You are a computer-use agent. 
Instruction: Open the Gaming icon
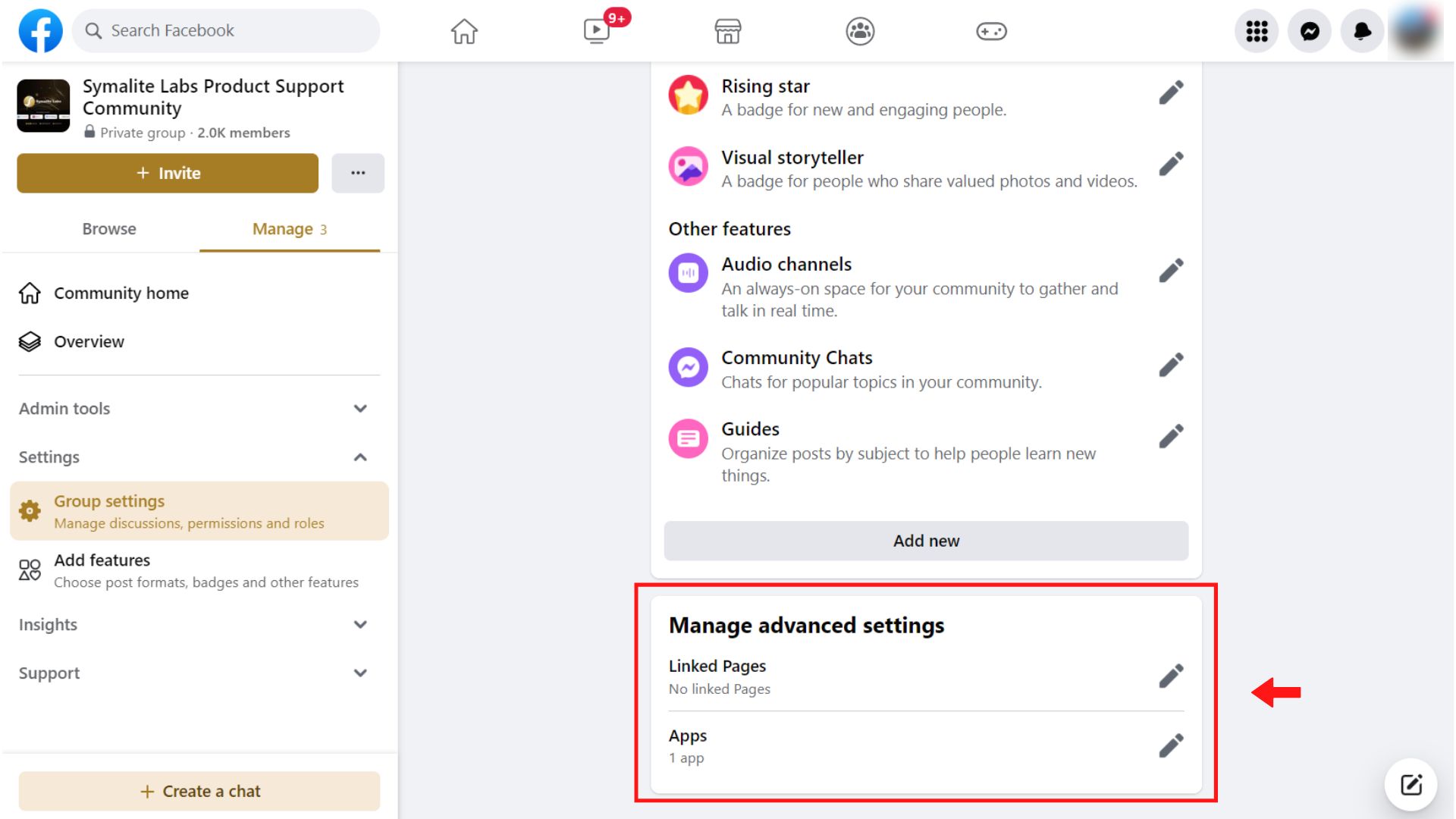(x=990, y=31)
